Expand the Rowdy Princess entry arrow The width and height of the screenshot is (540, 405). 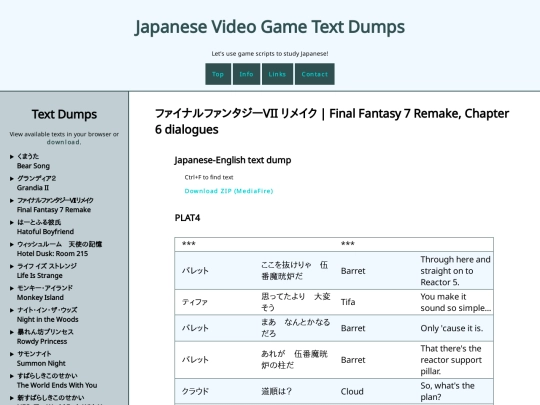point(12,332)
